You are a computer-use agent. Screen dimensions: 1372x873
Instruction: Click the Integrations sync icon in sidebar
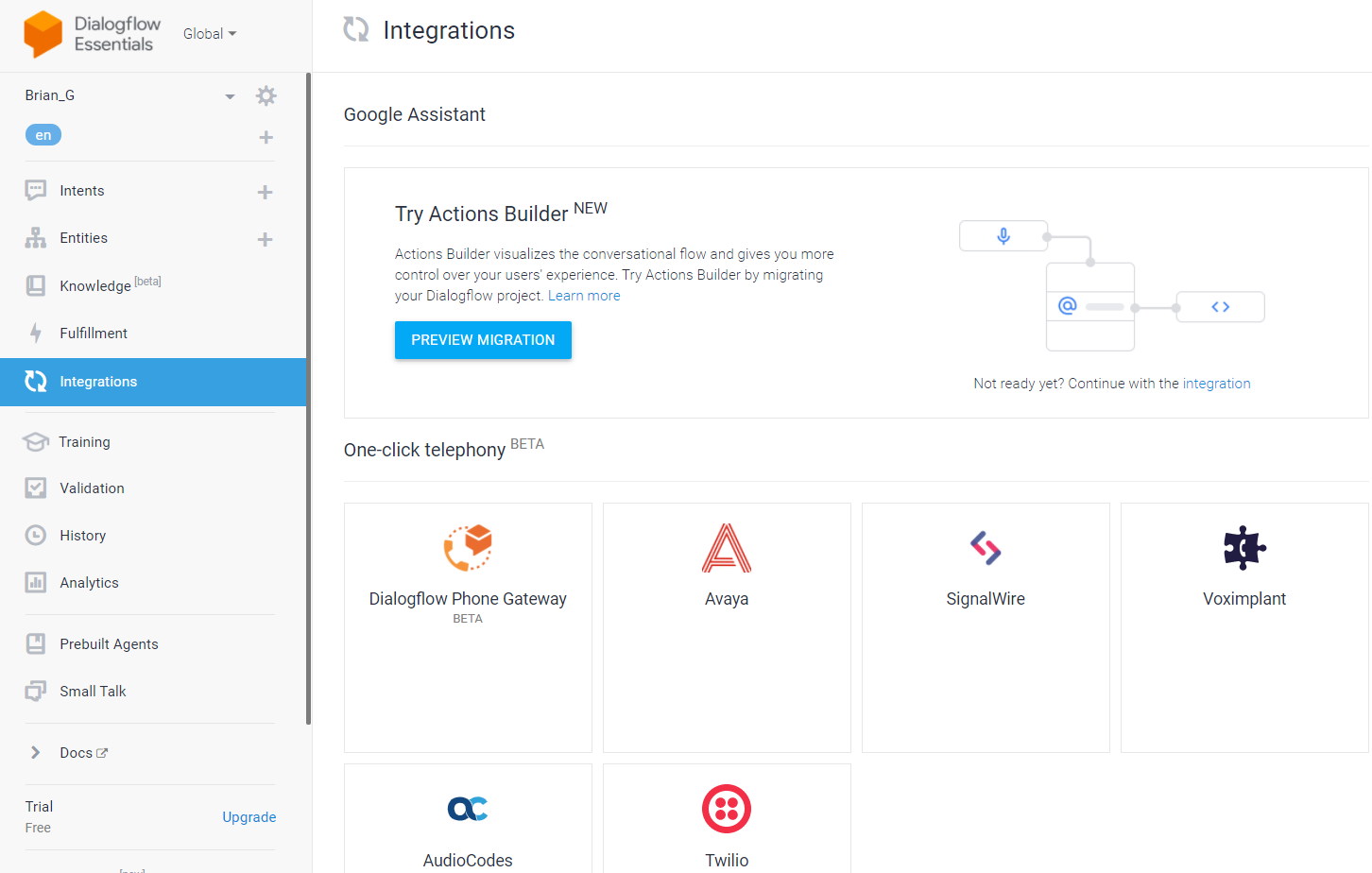tap(36, 382)
